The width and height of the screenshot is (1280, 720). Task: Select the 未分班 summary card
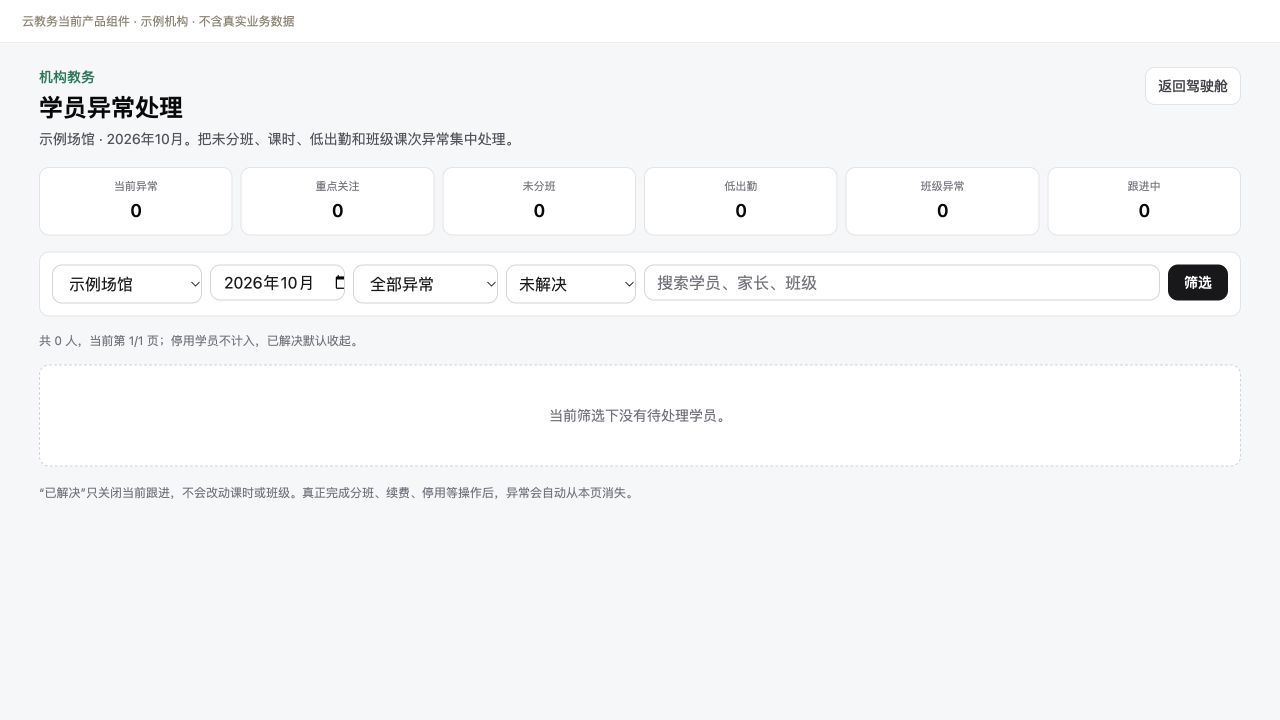539,201
